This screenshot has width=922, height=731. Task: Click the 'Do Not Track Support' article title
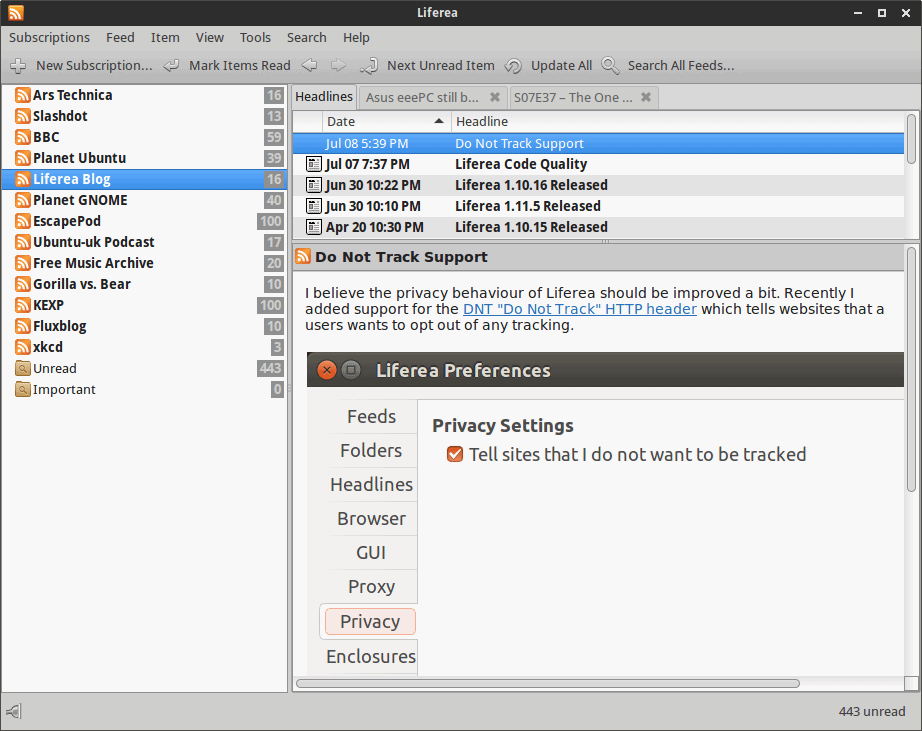click(401, 257)
